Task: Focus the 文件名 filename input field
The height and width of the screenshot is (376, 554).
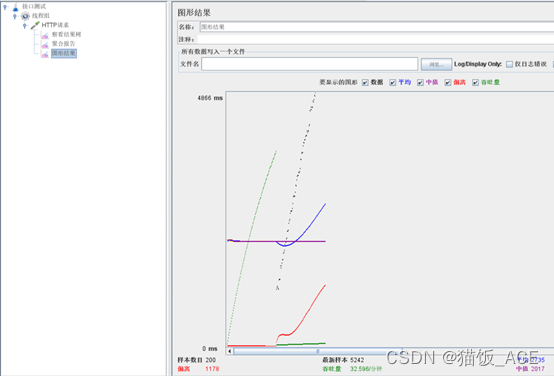Action: [310, 64]
